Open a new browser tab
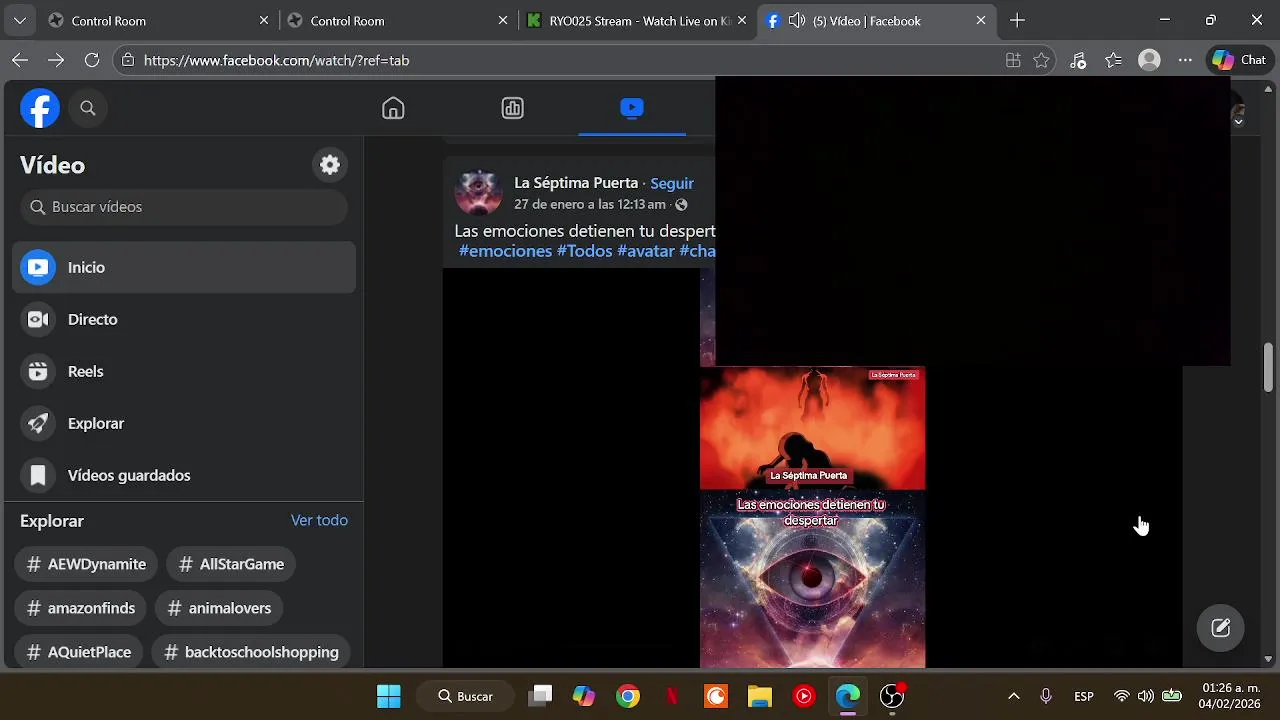The height and width of the screenshot is (720, 1280). tap(1017, 20)
